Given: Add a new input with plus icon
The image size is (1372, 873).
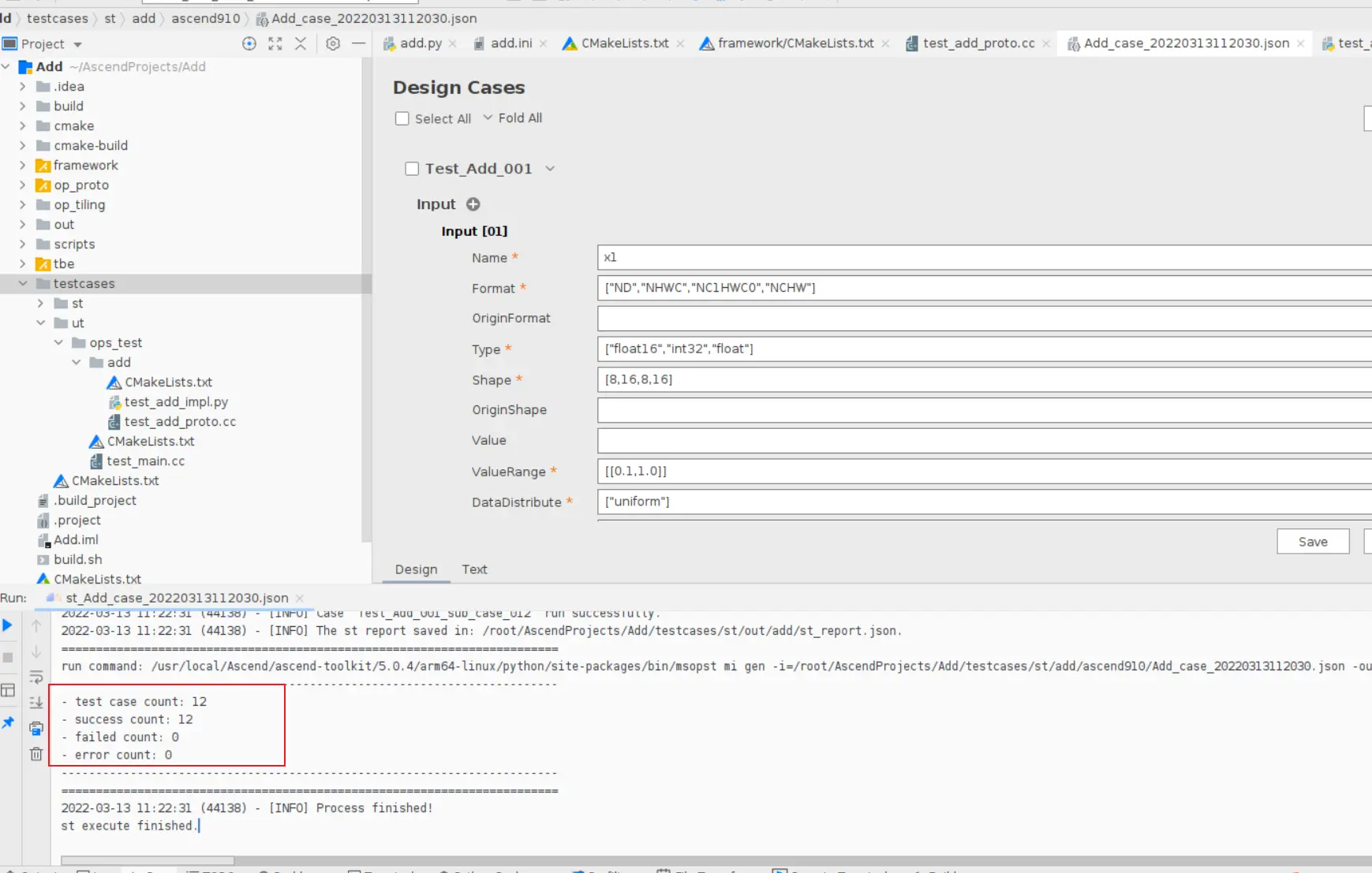Looking at the screenshot, I should pos(473,204).
